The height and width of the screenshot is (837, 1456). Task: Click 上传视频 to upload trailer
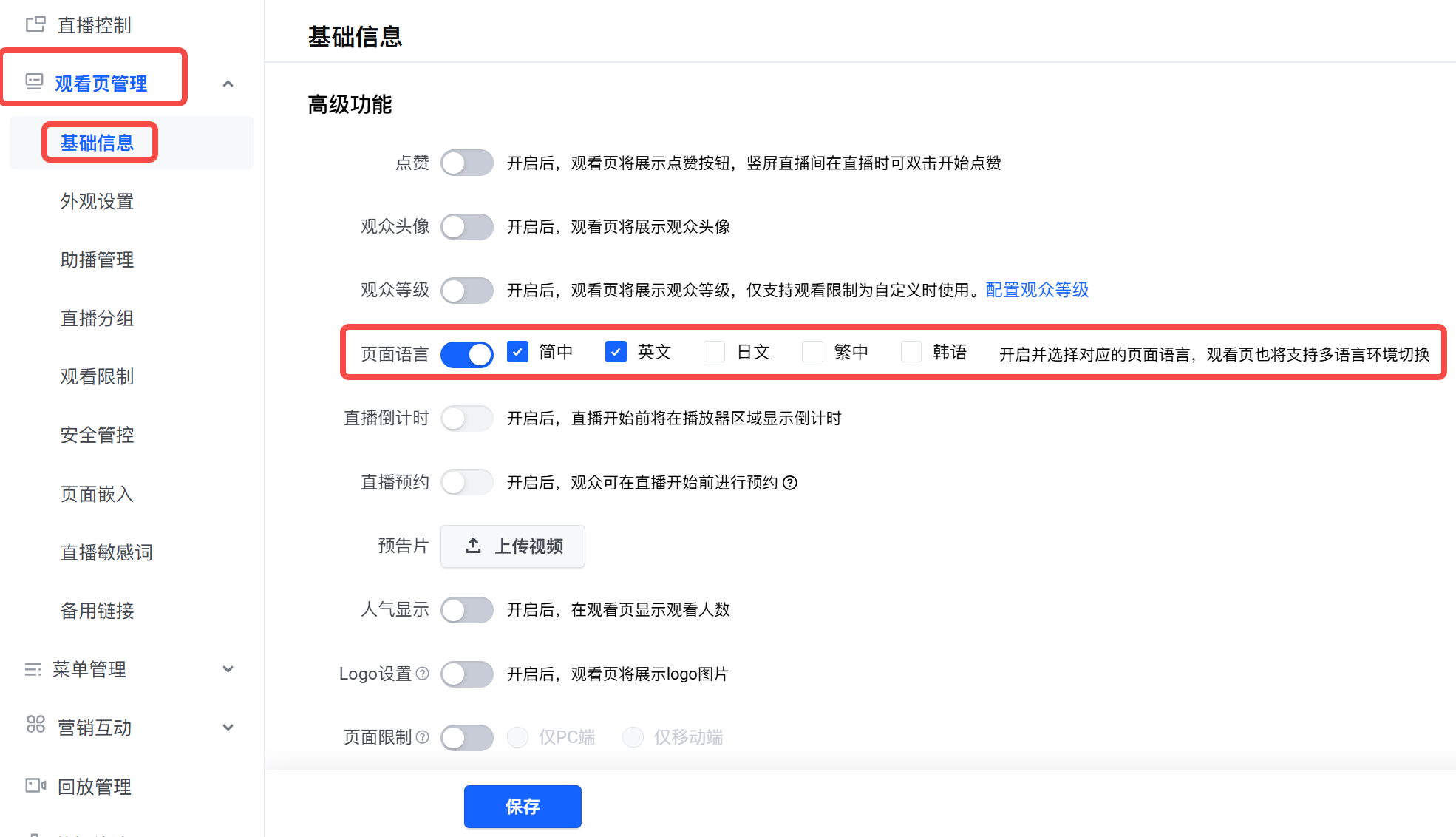[513, 546]
